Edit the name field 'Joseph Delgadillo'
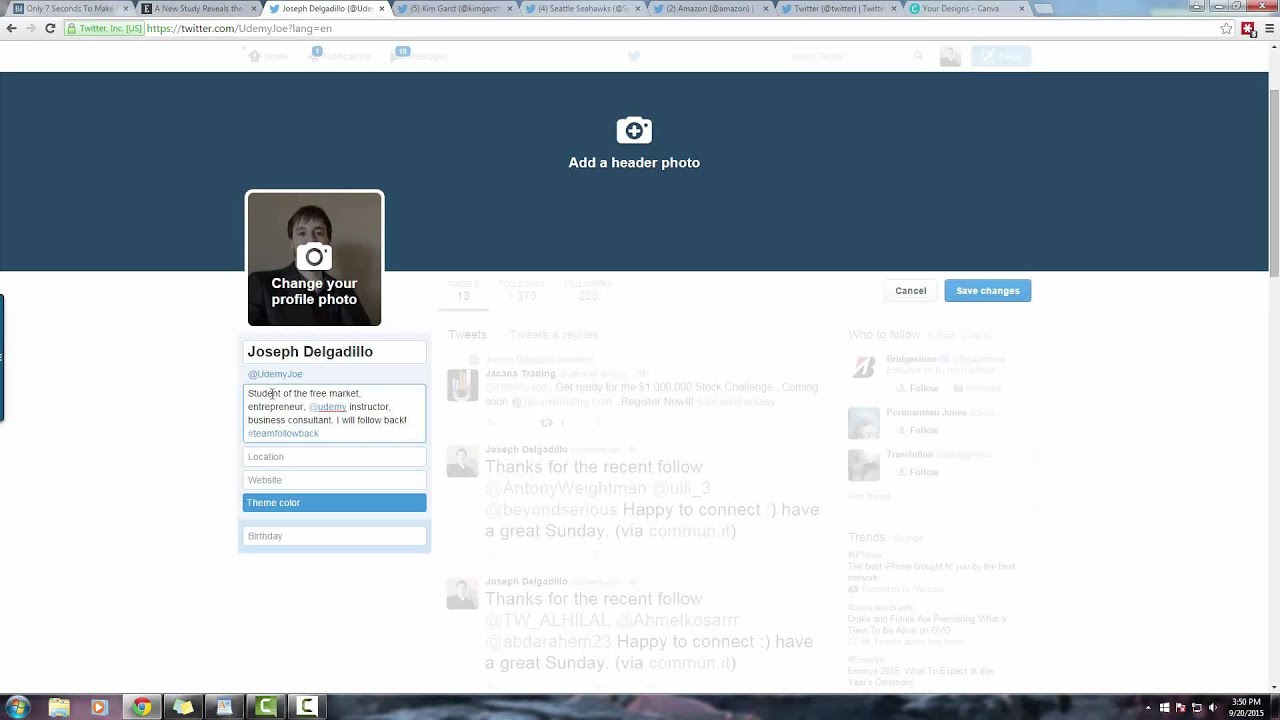The width and height of the screenshot is (1280, 720). (334, 352)
